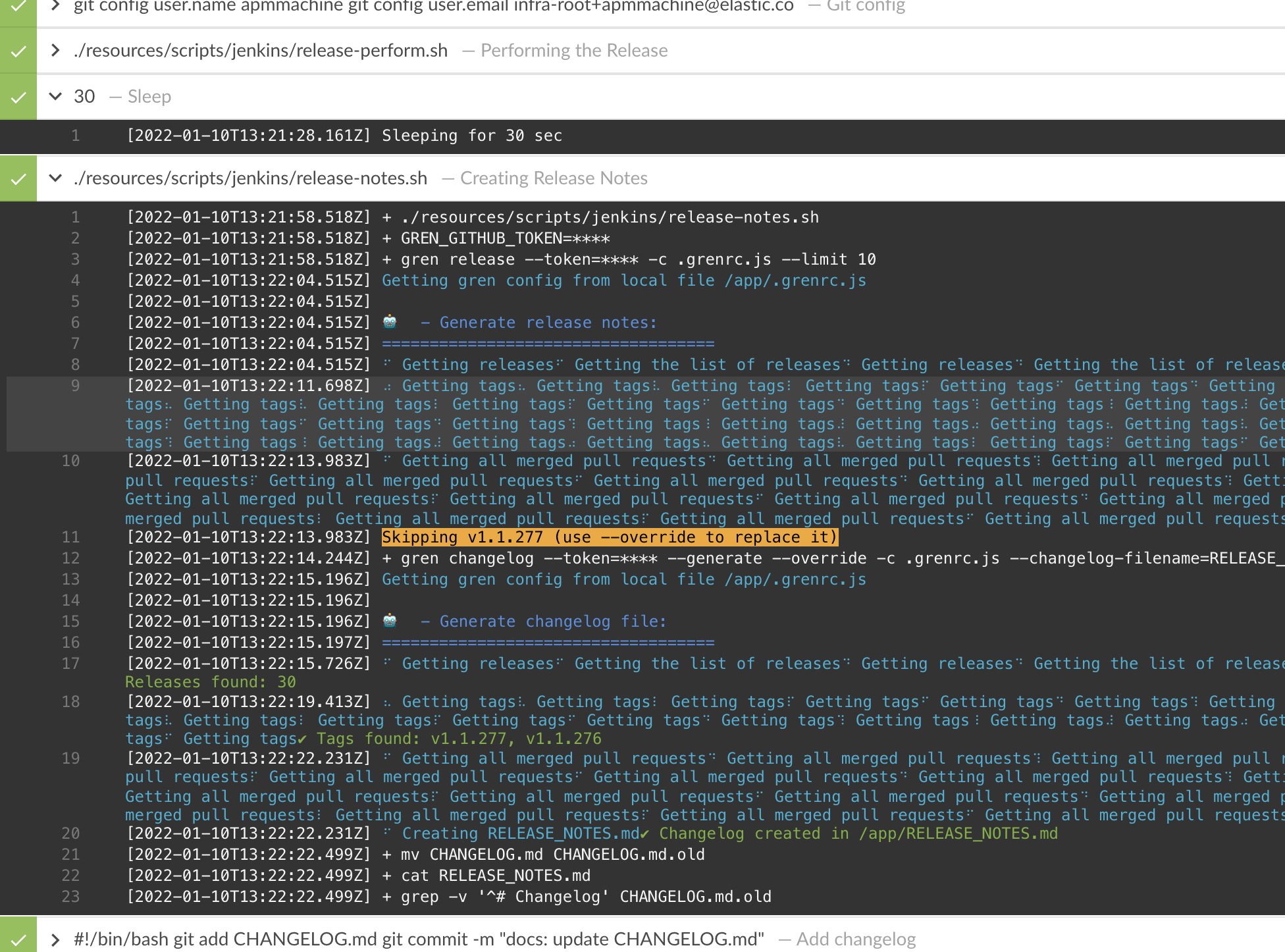Click the success checkmark for Creating Release Notes step
The height and width of the screenshot is (952, 1285).
[18, 178]
